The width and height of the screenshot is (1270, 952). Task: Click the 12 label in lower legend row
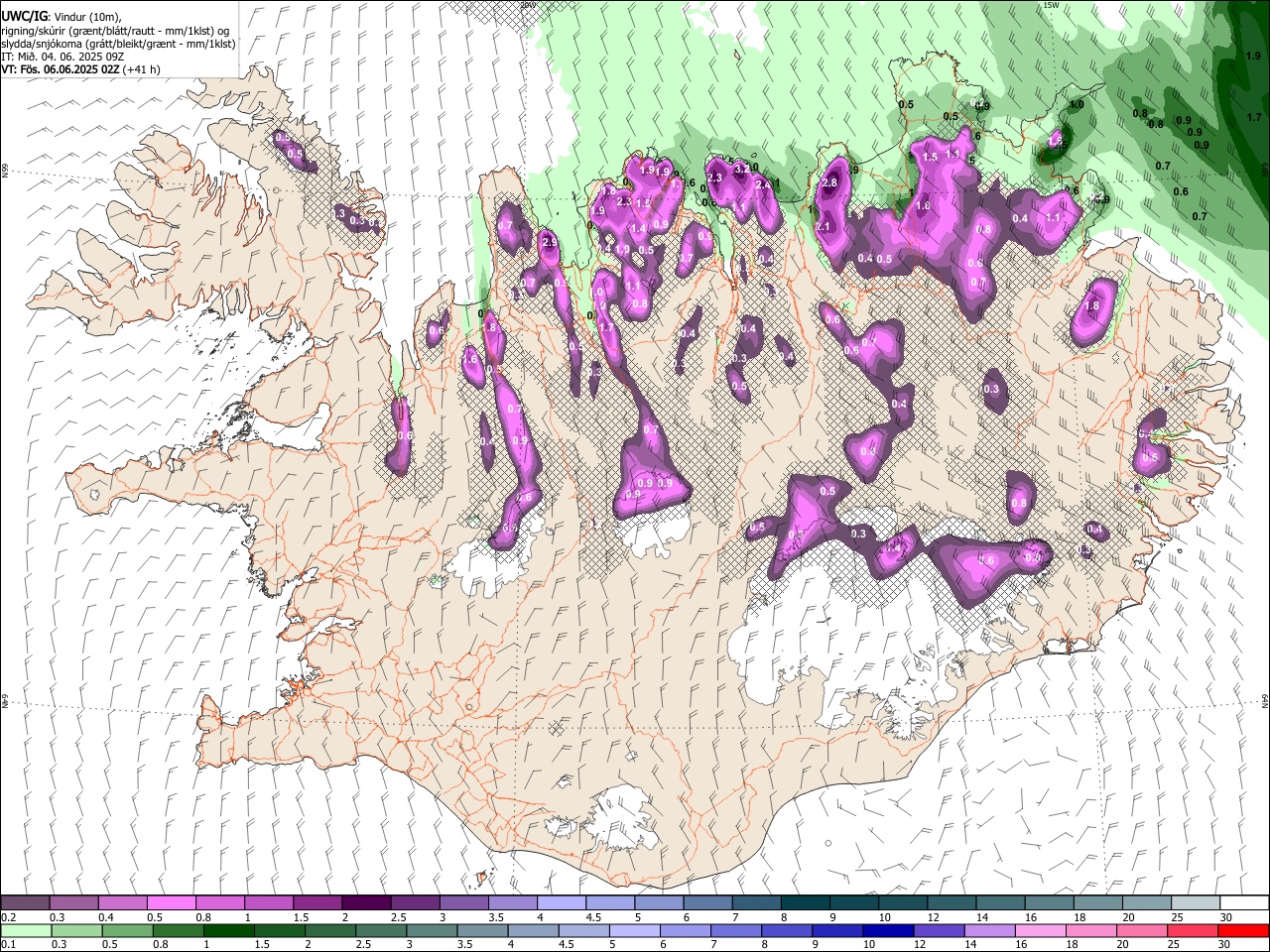tap(920, 944)
